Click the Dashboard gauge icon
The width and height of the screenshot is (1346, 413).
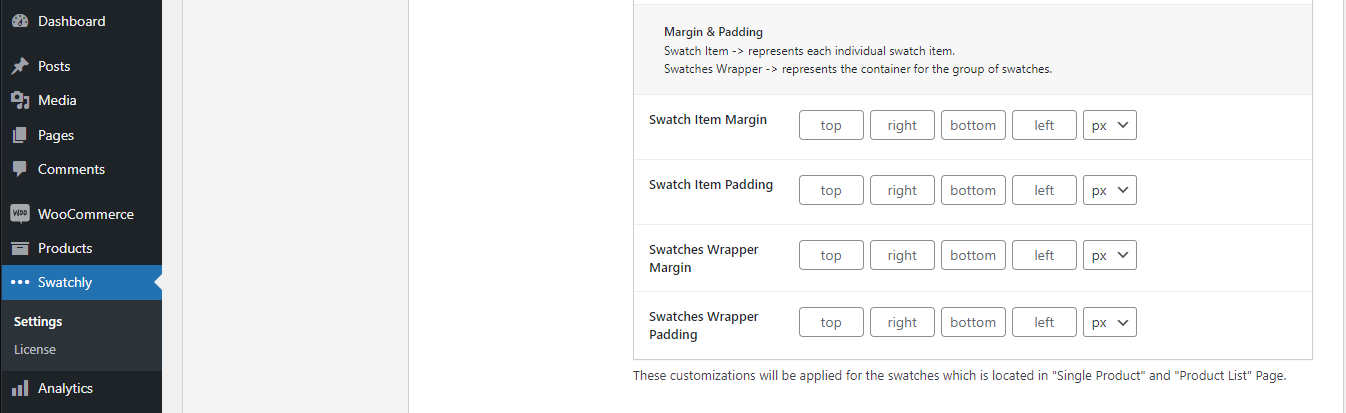[19, 21]
